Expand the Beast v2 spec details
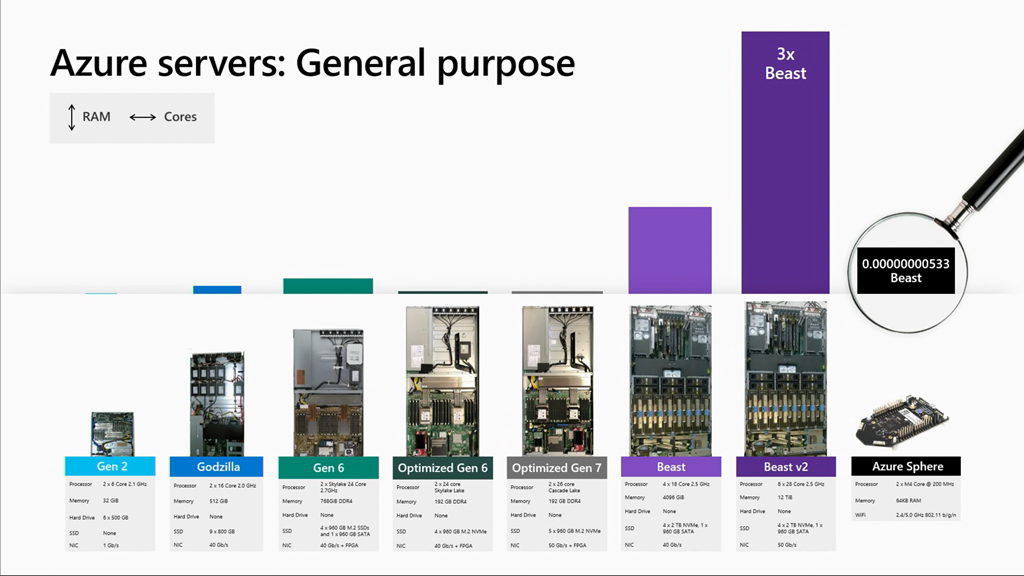This screenshot has height=576, width=1024. [x=784, y=515]
